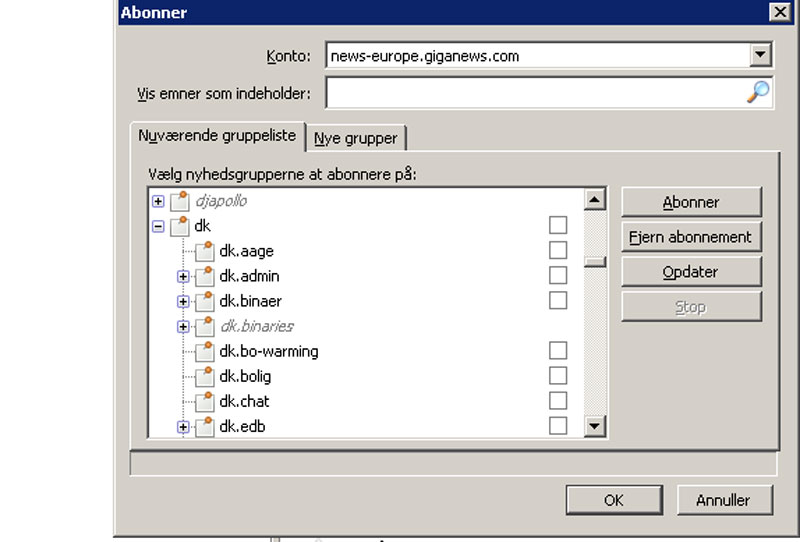Click the dk.binaries group icon
This screenshot has height=542, width=800.
tap(204, 326)
